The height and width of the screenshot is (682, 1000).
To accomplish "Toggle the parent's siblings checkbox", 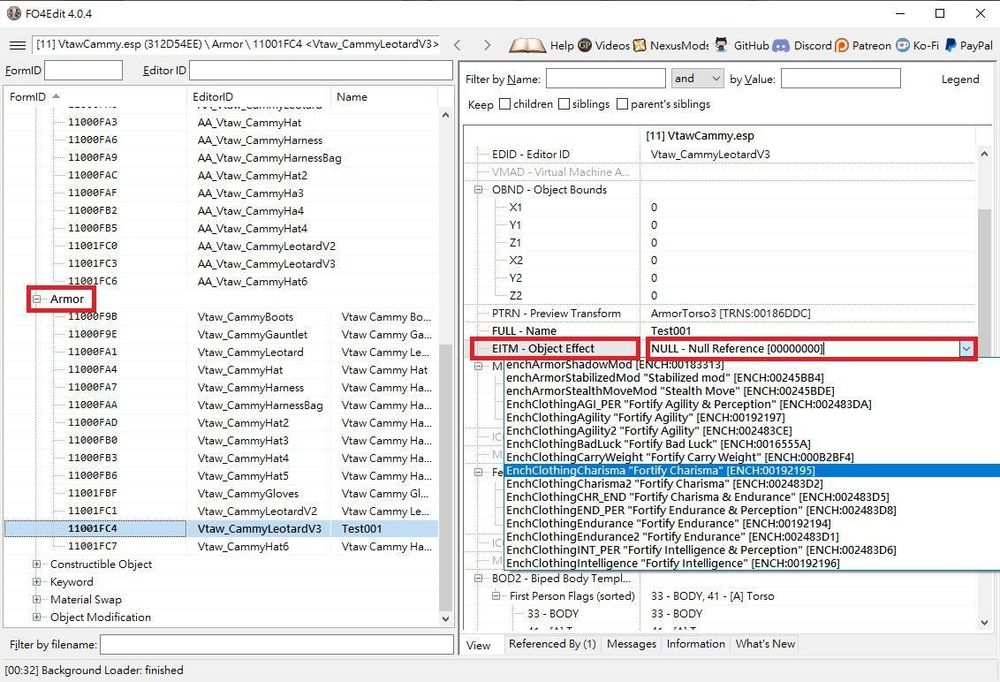I will pyautogui.click(x=623, y=104).
